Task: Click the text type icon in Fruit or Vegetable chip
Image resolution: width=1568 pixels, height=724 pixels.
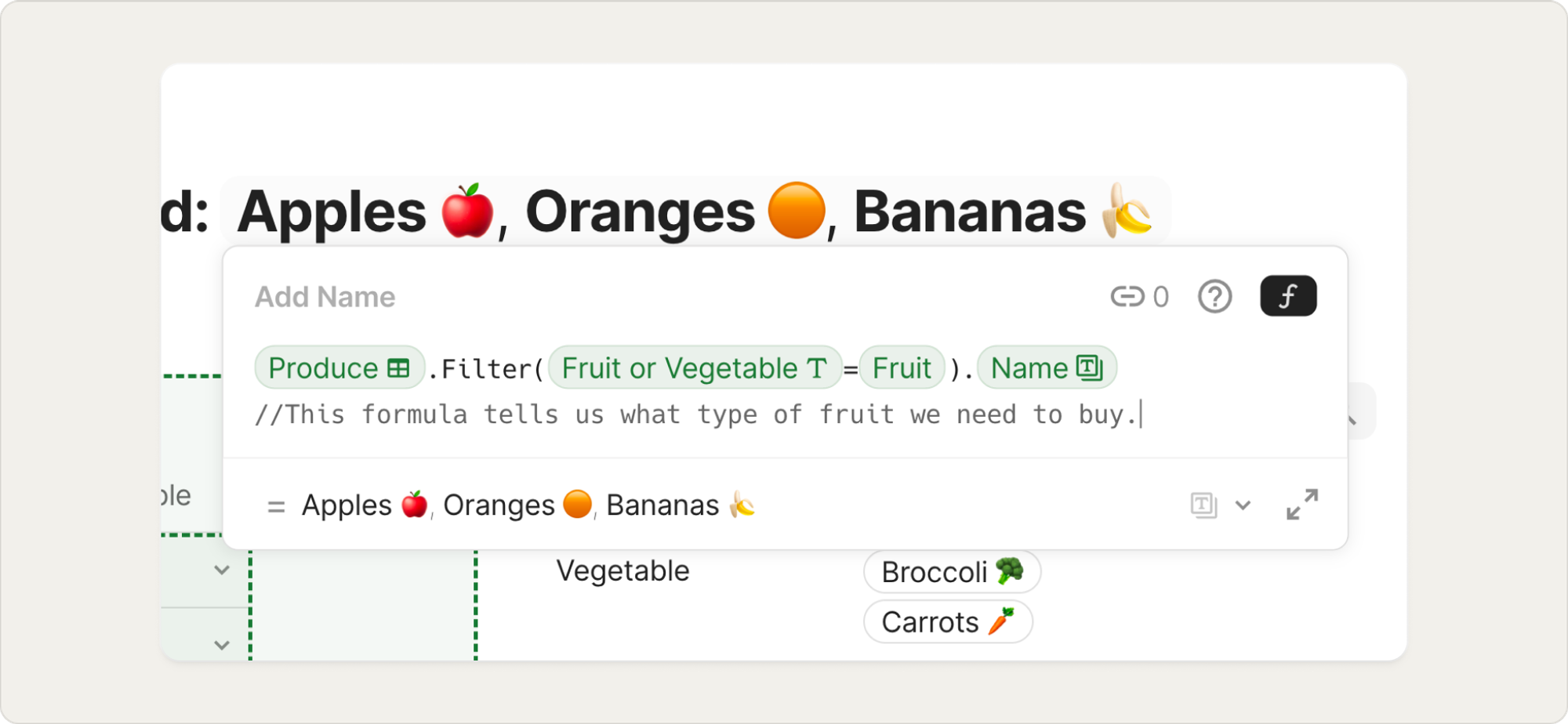Action: (817, 368)
